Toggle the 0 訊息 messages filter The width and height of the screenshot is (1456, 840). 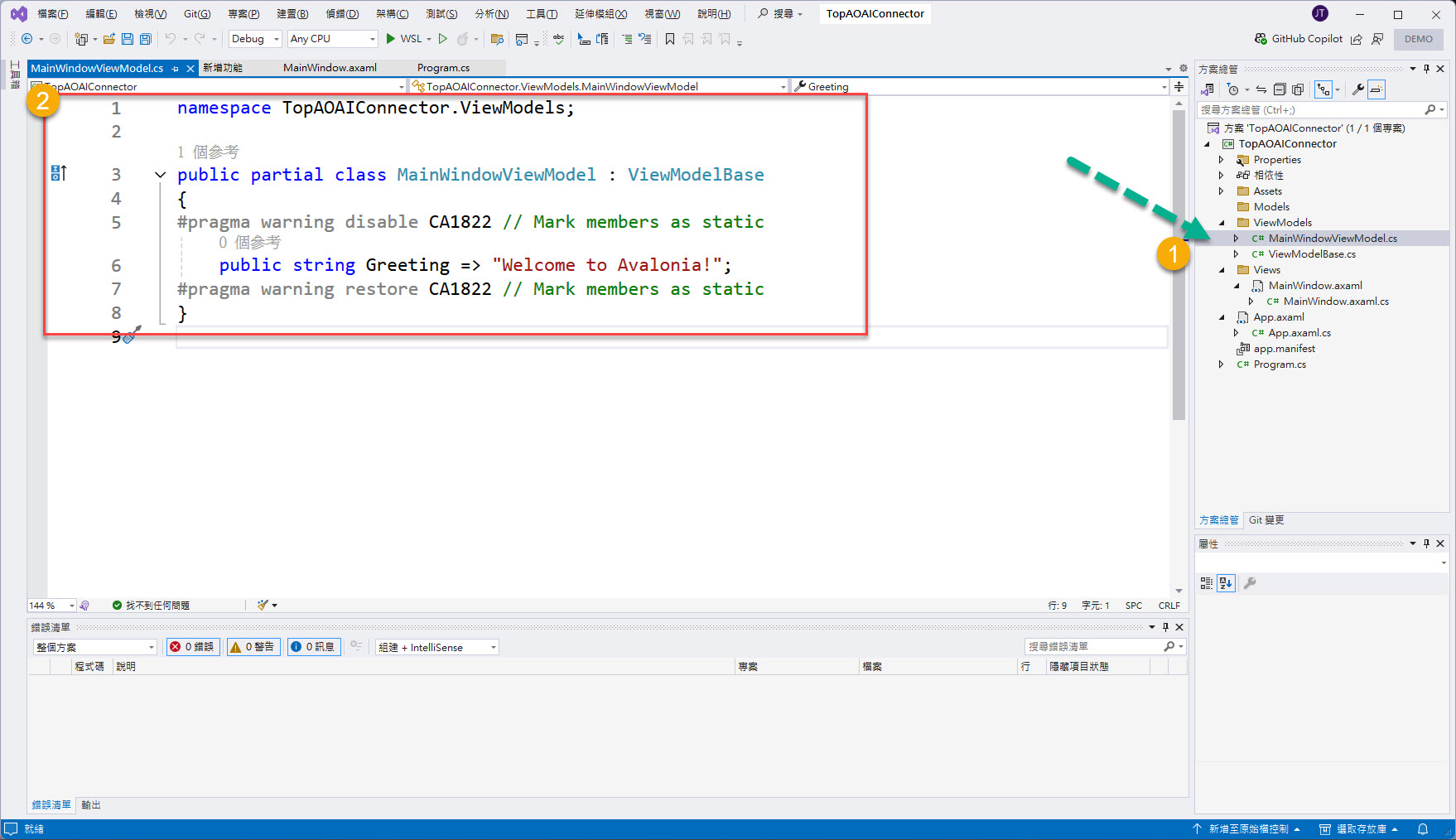pos(314,647)
